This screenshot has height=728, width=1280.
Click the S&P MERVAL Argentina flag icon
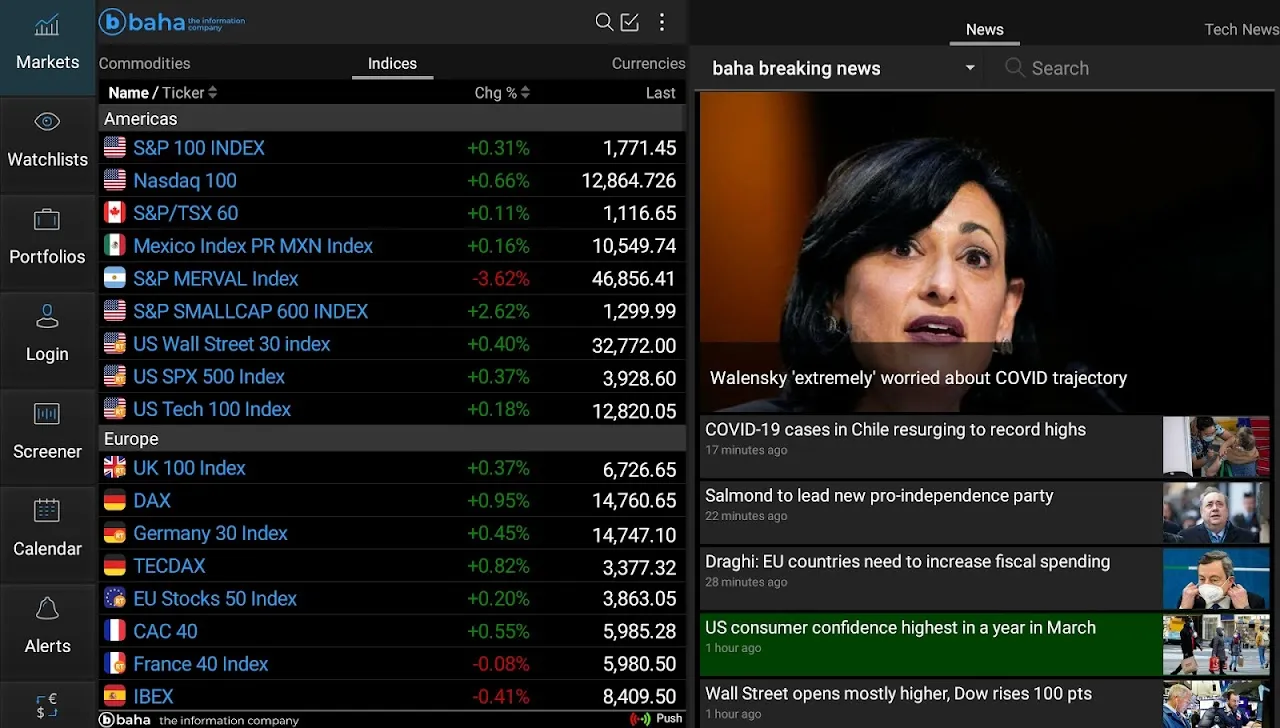click(x=115, y=278)
